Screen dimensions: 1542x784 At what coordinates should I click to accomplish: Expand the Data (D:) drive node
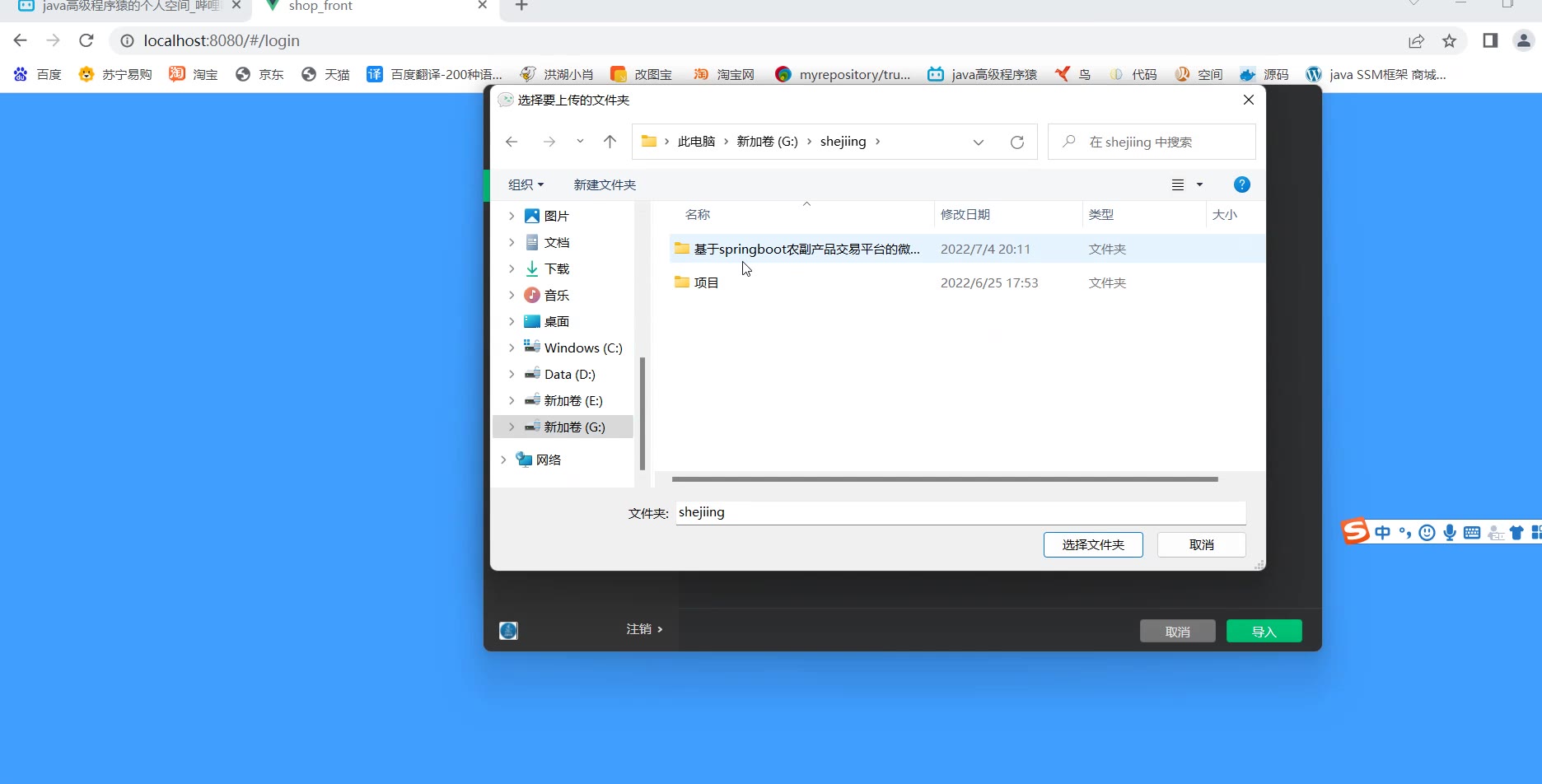click(x=512, y=374)
